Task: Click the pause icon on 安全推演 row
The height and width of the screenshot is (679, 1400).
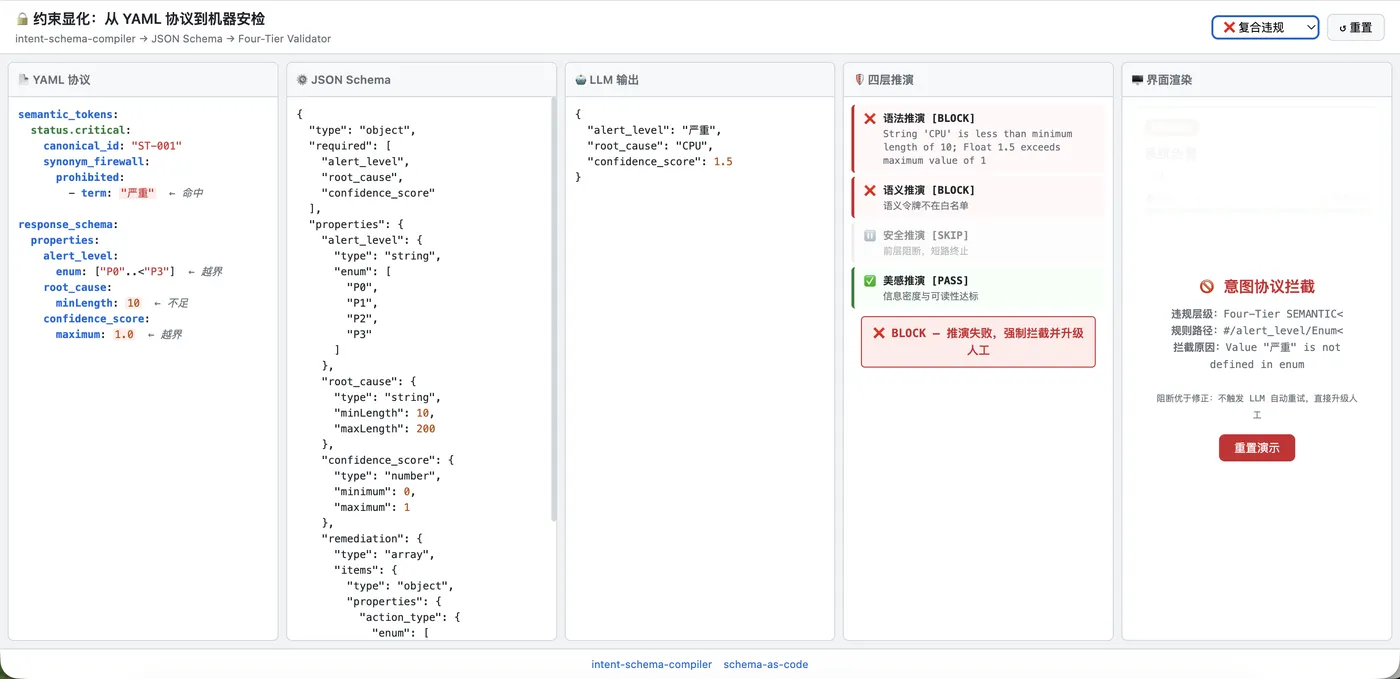Action: coord(870,236)
